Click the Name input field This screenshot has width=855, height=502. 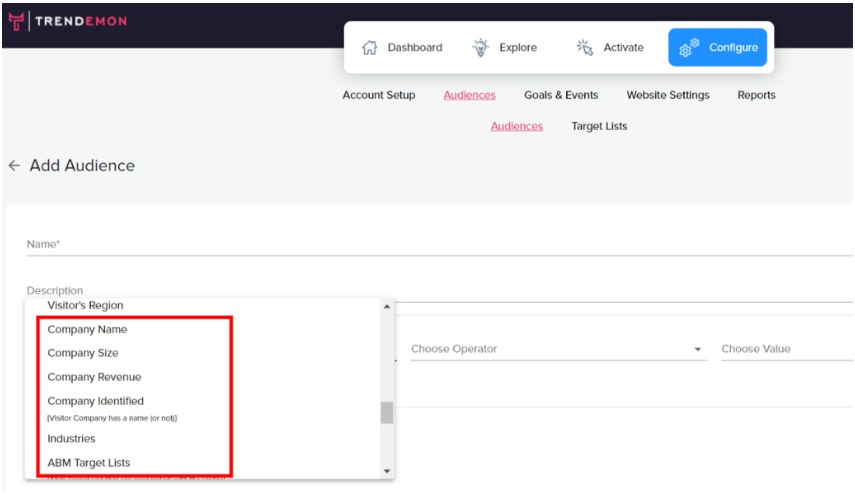pyautogui.click(x=439, y=245)
